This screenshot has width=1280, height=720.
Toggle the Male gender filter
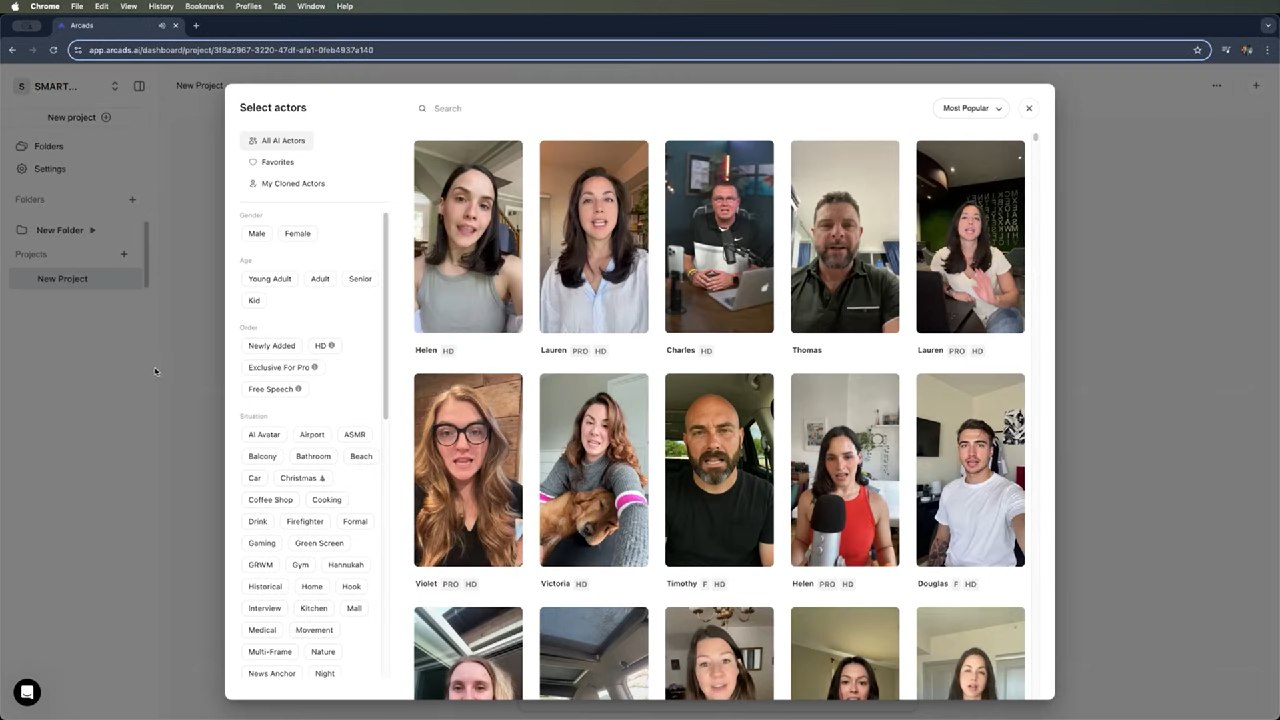257,234
